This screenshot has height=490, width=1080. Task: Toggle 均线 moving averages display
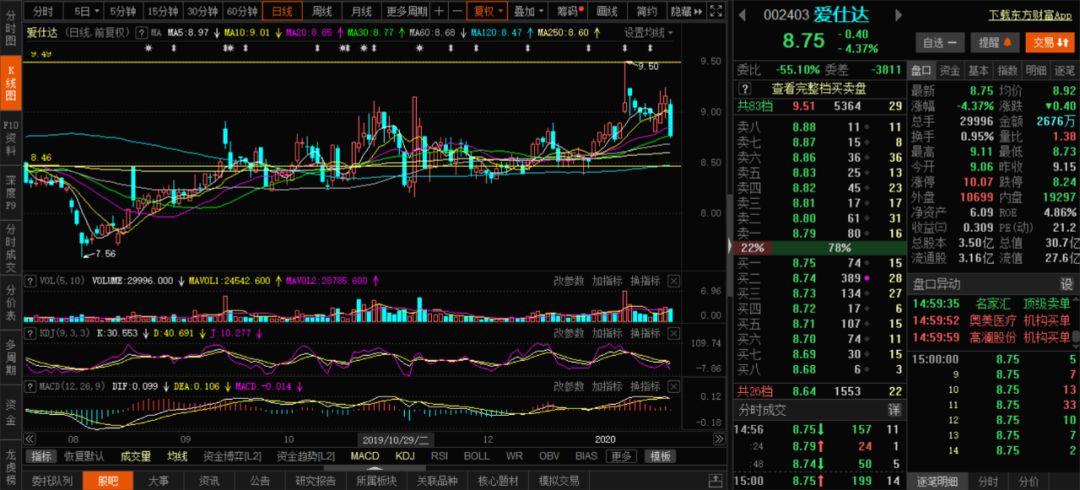click(x=178, y=456)
